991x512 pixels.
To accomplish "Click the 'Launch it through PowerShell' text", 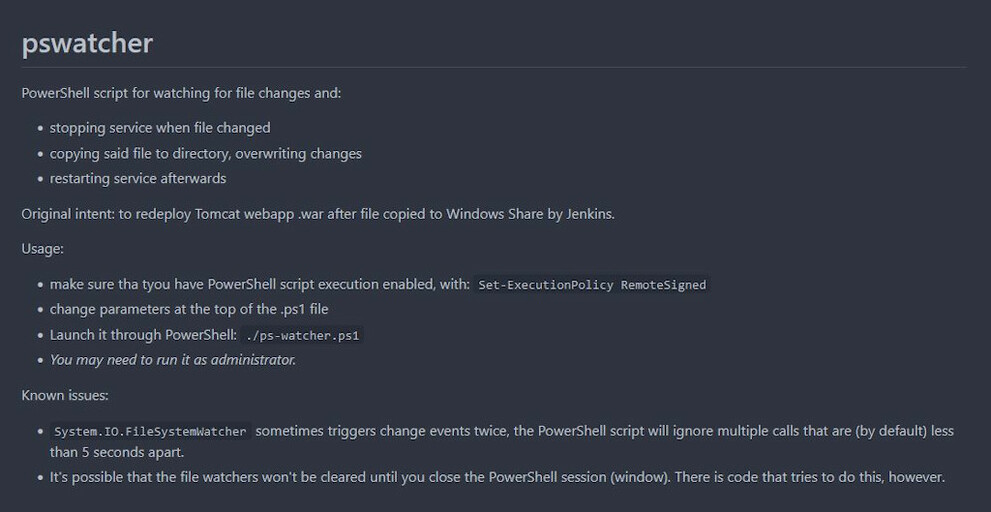I will tap(143, 335).
